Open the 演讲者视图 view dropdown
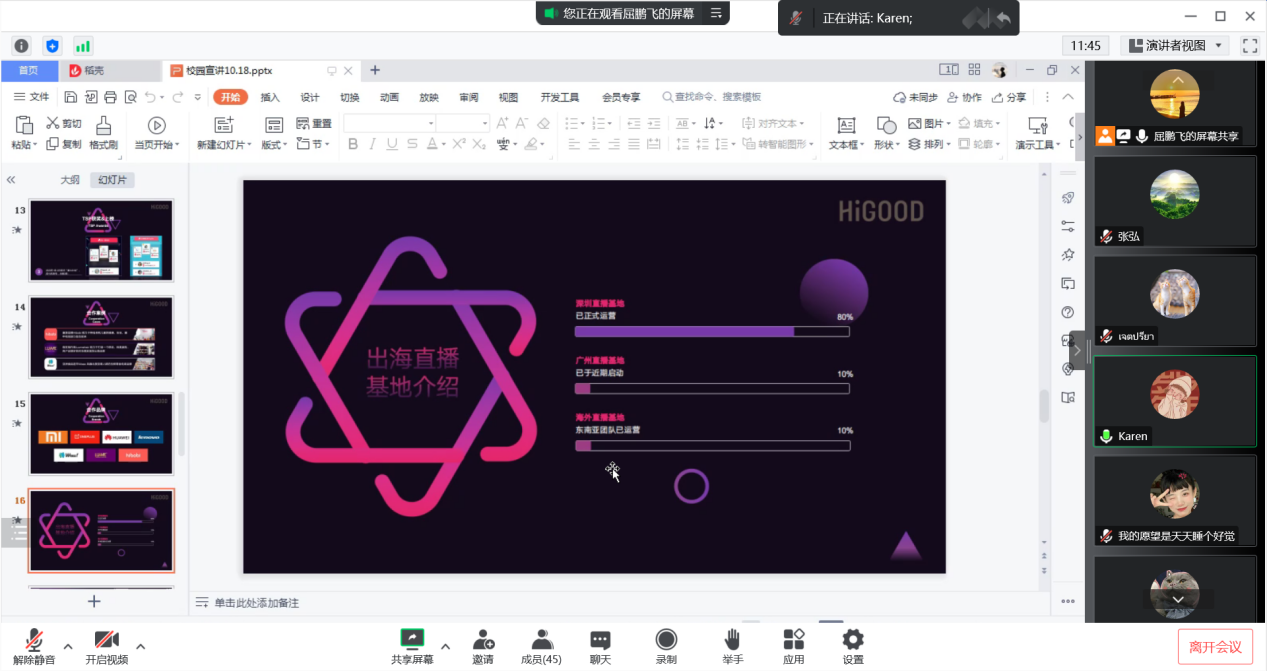Image resolution: width=1267 pixels, height=671 pixels. (1176, 45)
